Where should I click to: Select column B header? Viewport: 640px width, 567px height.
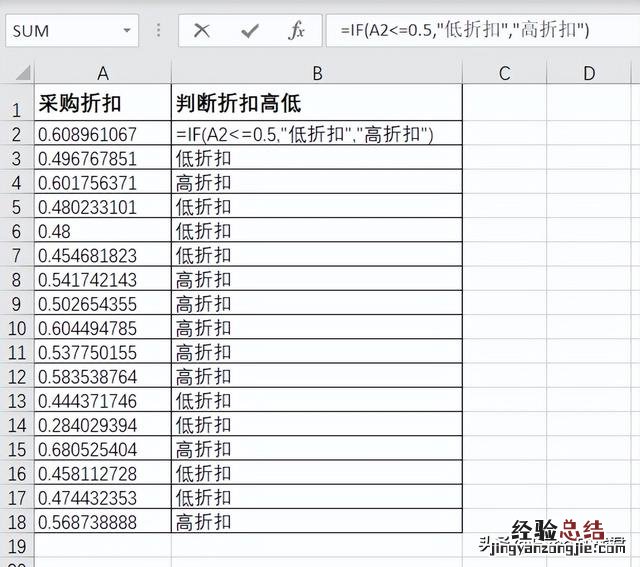pos(316,73)
